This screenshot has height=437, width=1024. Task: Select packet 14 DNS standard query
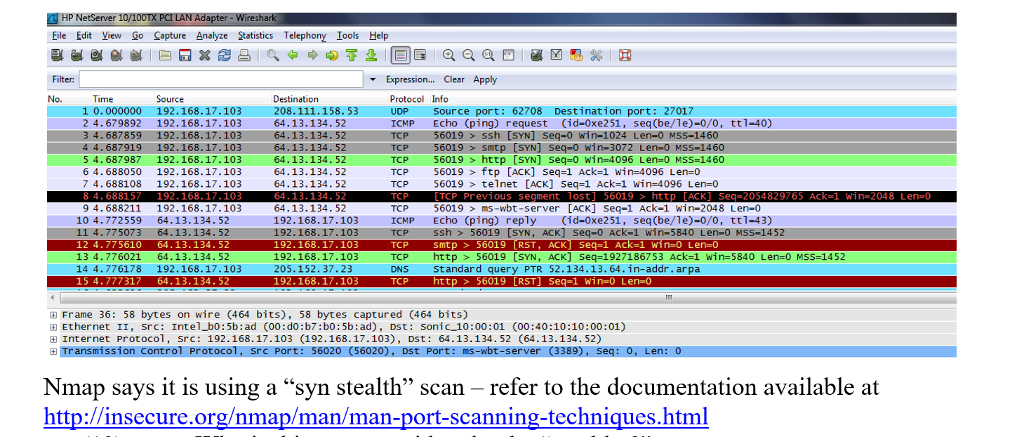coord(502,270)
